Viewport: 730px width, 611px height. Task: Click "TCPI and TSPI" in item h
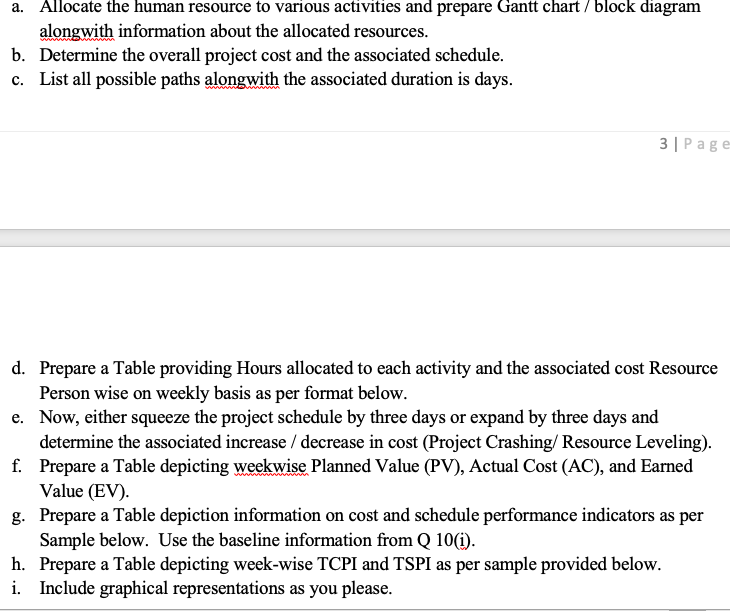375,564
